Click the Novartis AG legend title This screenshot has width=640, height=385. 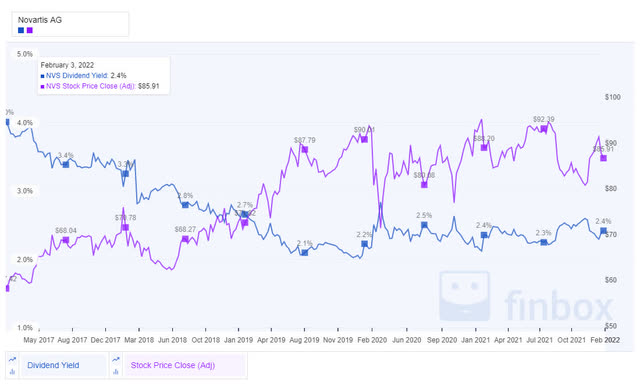coord(40,20)
